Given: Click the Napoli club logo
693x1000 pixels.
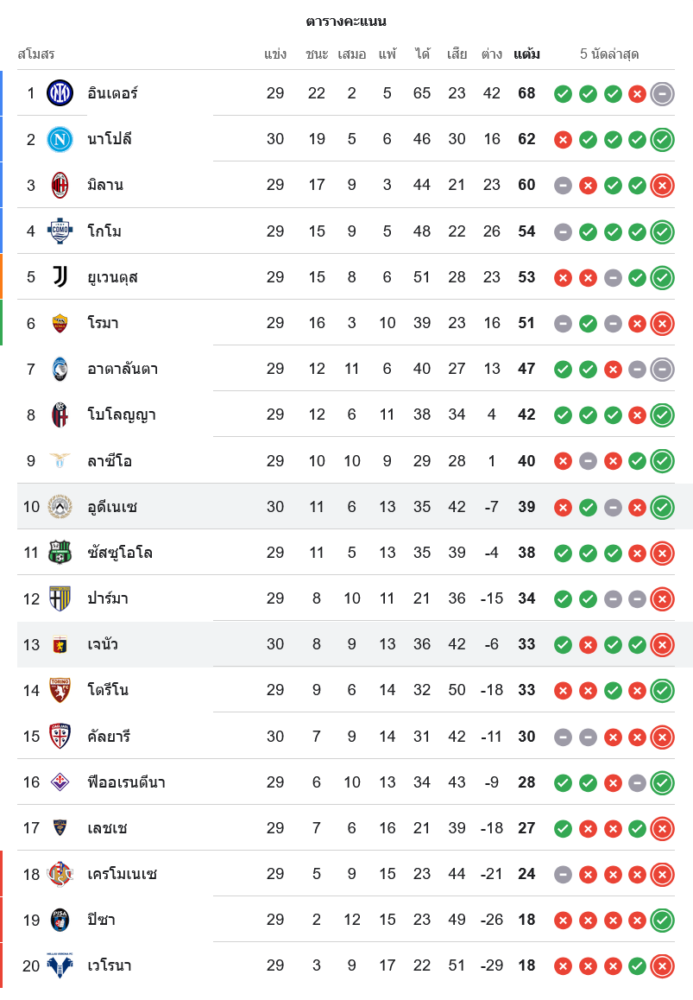Looking at the screenshot, I should coord(60,139).
